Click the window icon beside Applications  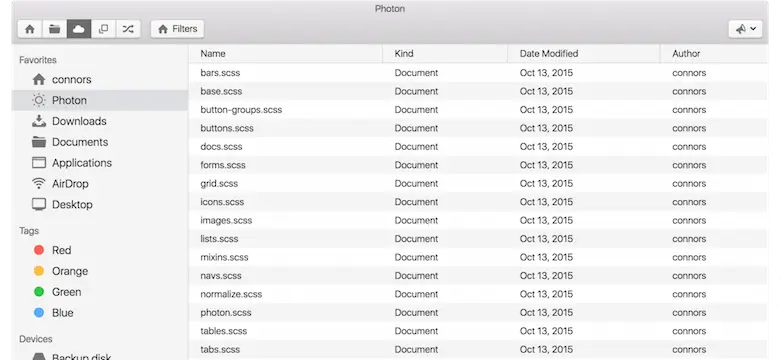[39, 163]
